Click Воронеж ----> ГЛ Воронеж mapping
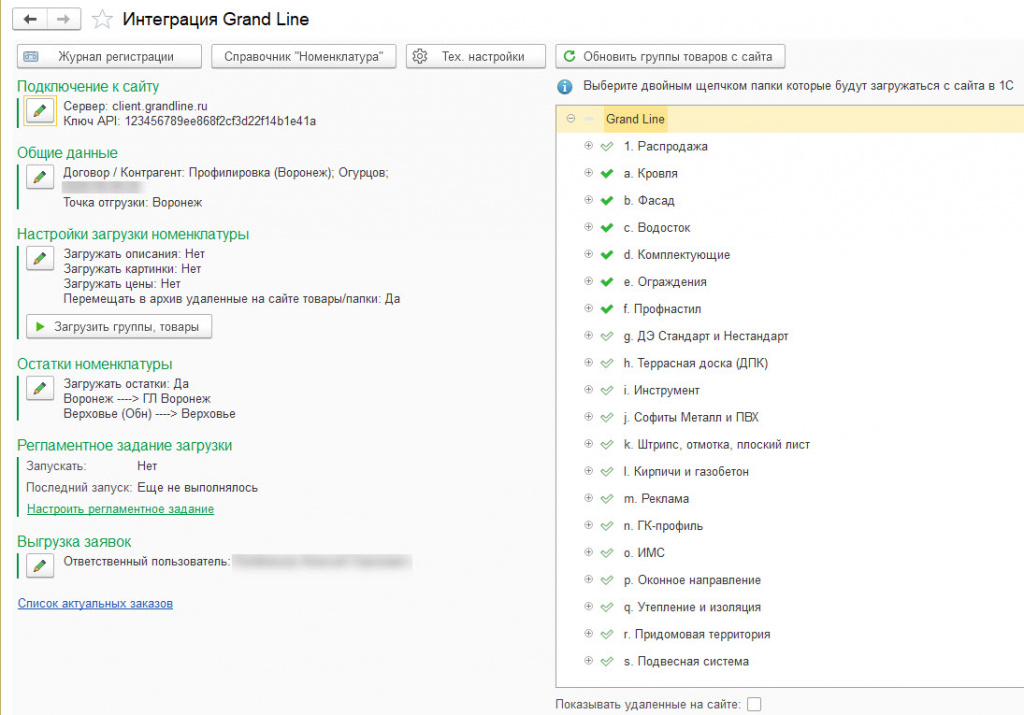 [x=137, y=399]
